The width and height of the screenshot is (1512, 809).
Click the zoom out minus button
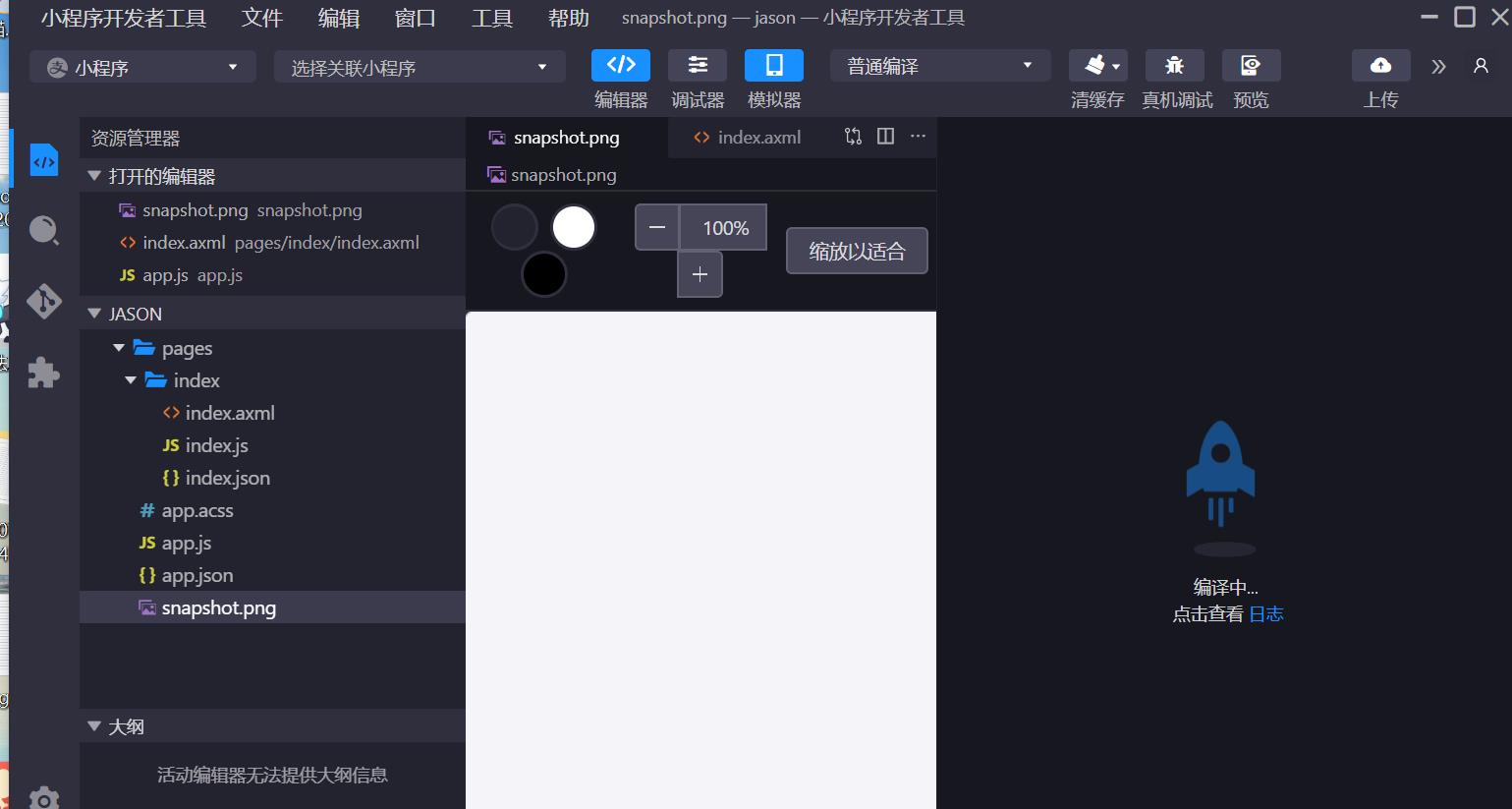657,228
